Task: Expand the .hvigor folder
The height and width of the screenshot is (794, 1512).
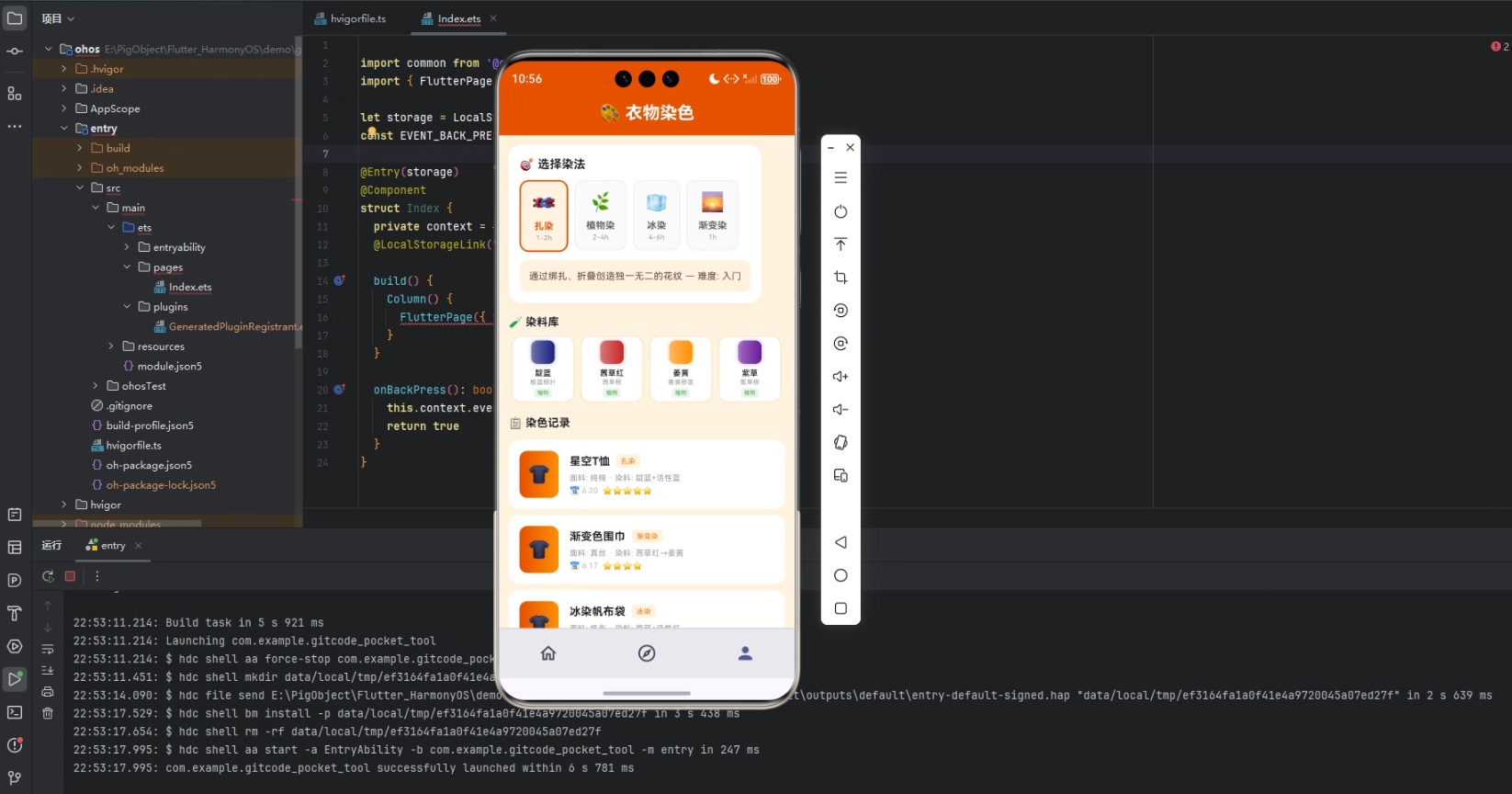Action: 64,69
